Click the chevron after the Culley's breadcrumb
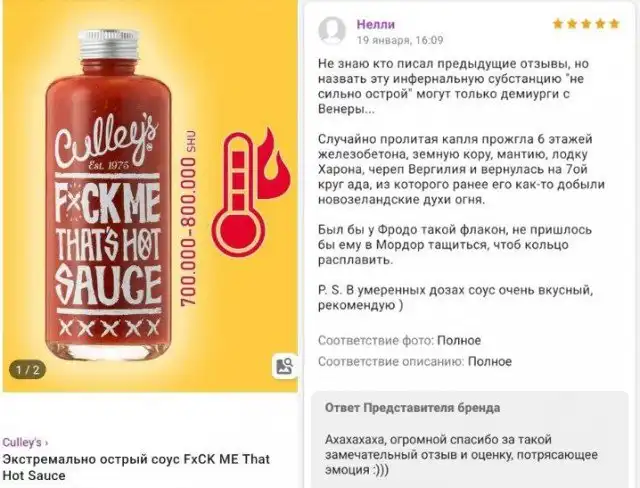640x488 pixels. point(47,443)
